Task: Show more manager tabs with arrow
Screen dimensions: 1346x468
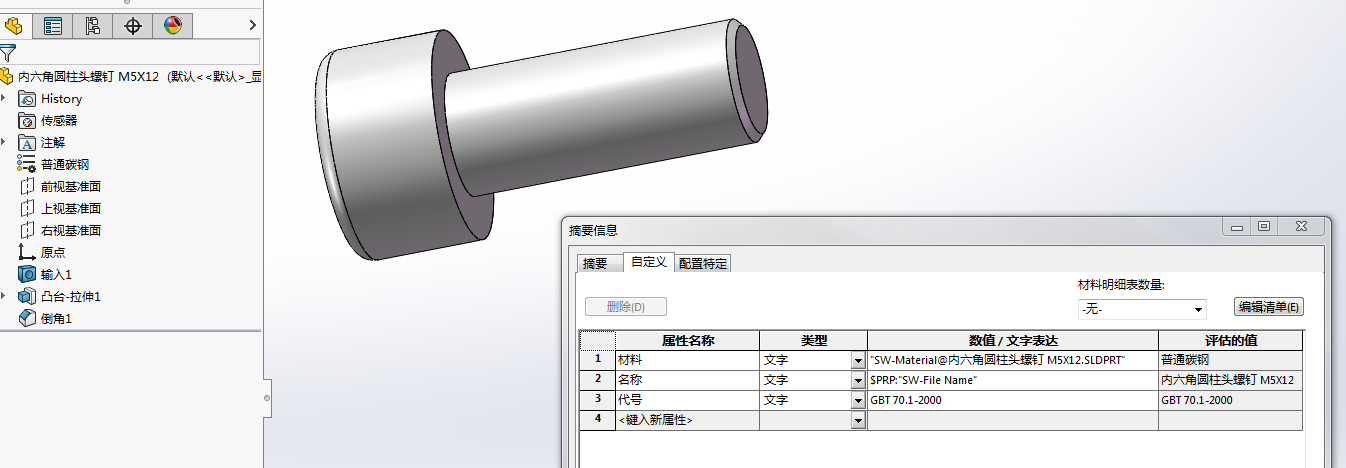Action: pyautogui.click(x=251, y=26)
